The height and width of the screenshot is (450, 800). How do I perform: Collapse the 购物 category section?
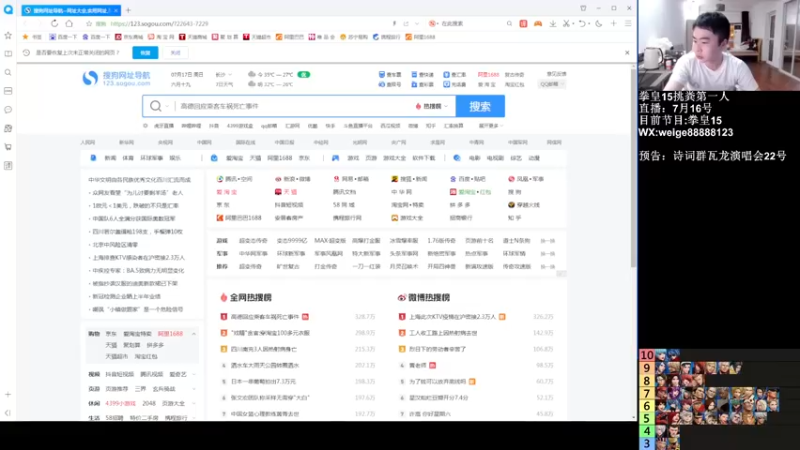click(x=194, y=334)
